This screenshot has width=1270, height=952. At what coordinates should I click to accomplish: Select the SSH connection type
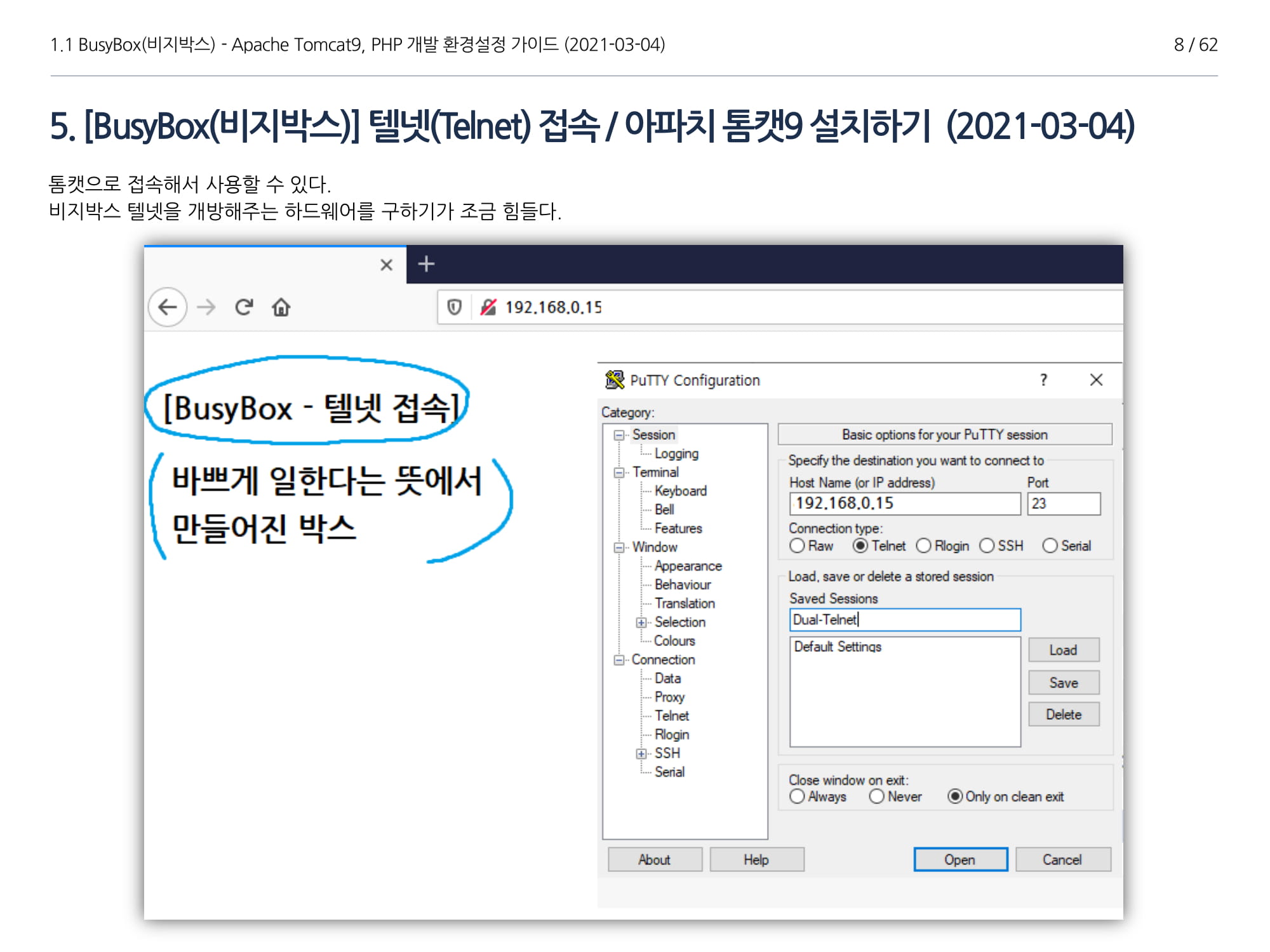[x=987, y=546]
